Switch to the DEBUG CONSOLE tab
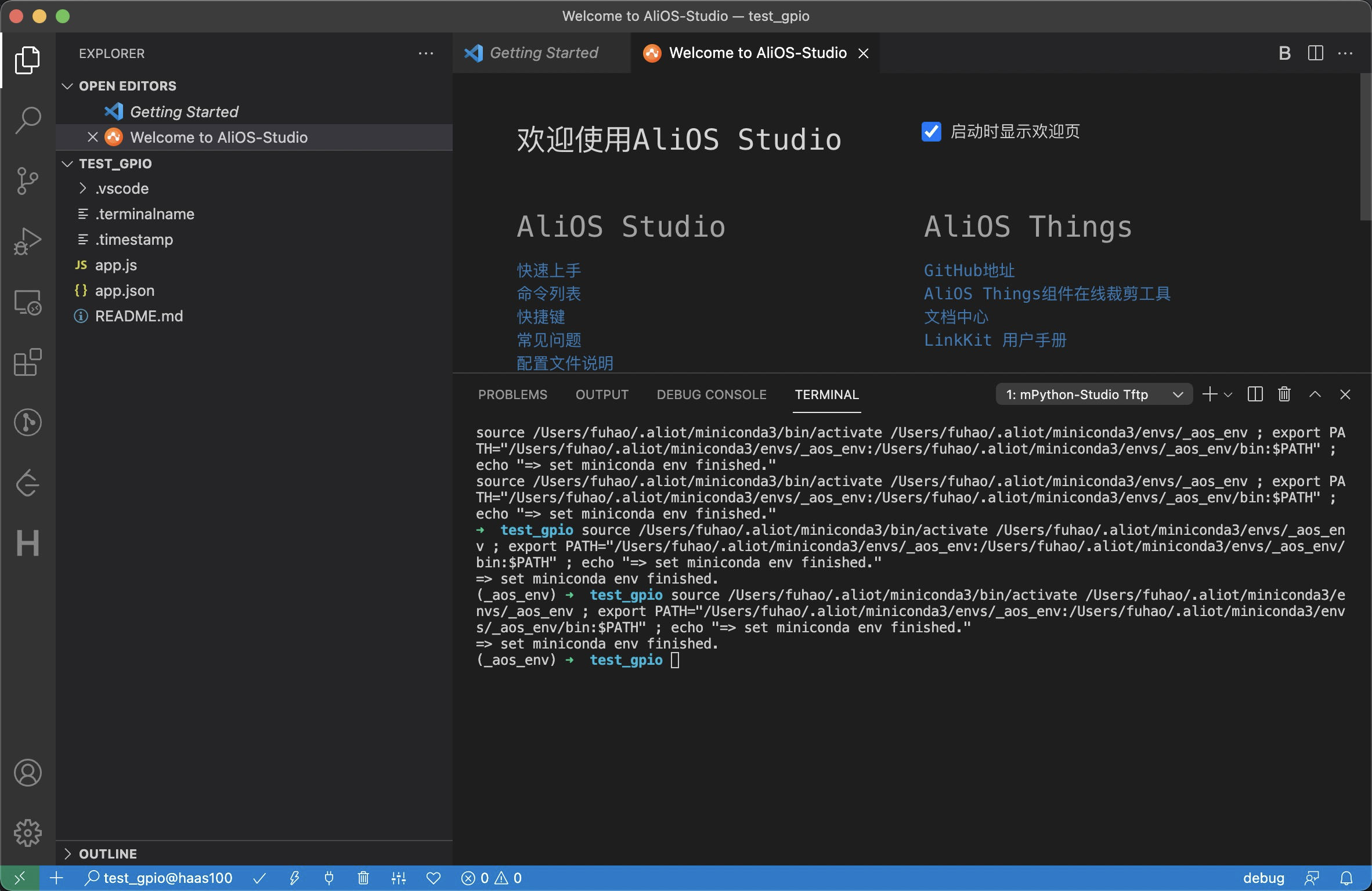Image resolution: width=1372 pixels, height=891 pixels. pyautogui.click(x=711, y=394)
